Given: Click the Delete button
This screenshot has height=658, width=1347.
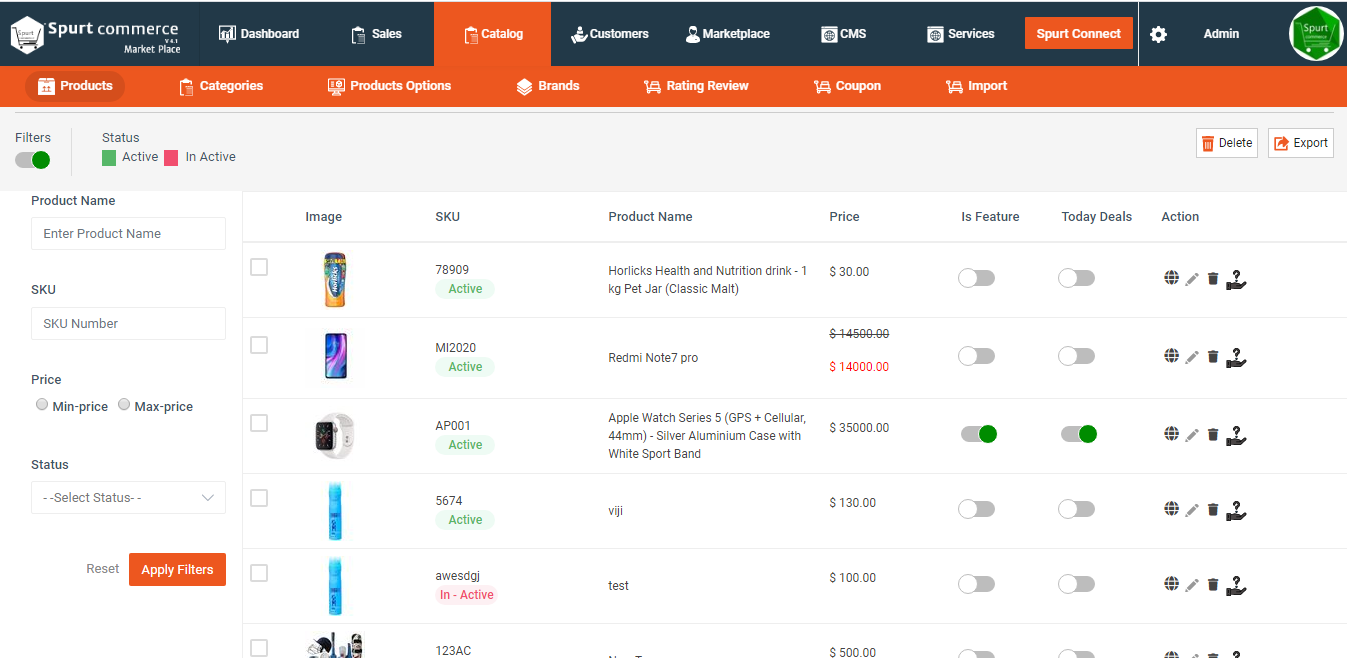Looking at the screenshot, I should click(1226, 143).
